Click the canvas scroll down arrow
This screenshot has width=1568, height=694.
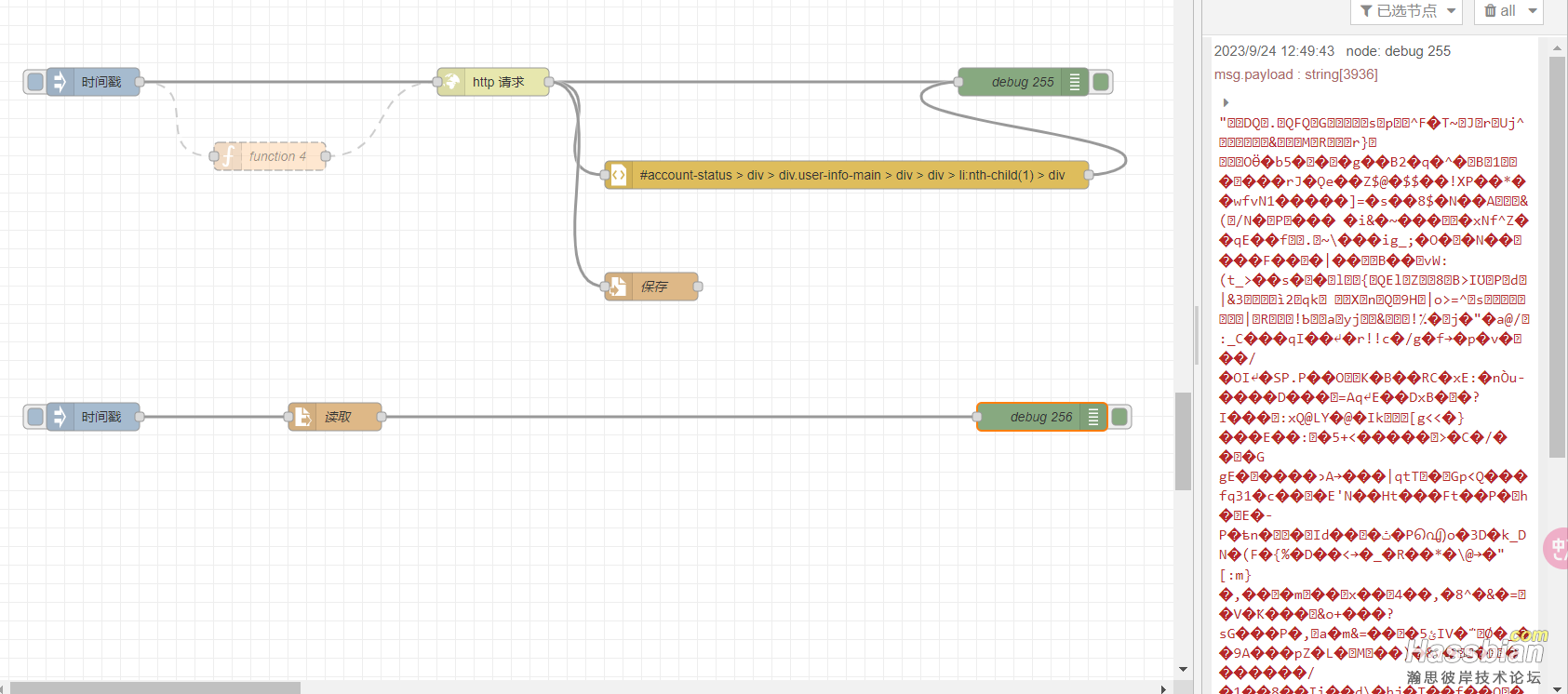tap(1183, 670)
